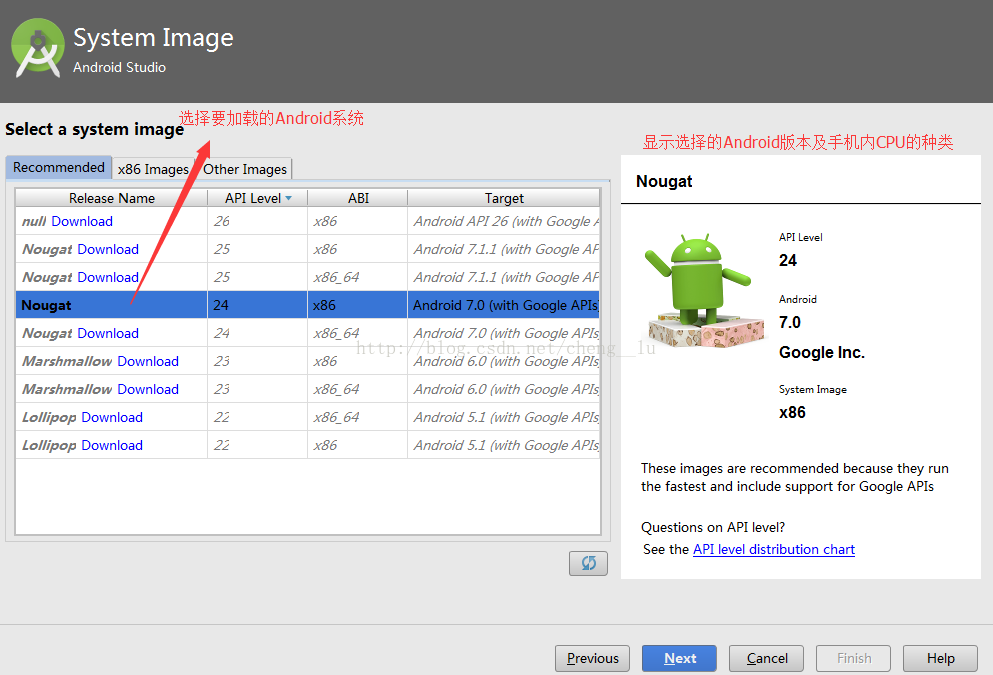993x675 pixels.
Task: Open the Other Images tab
Action: pos(245,169)
